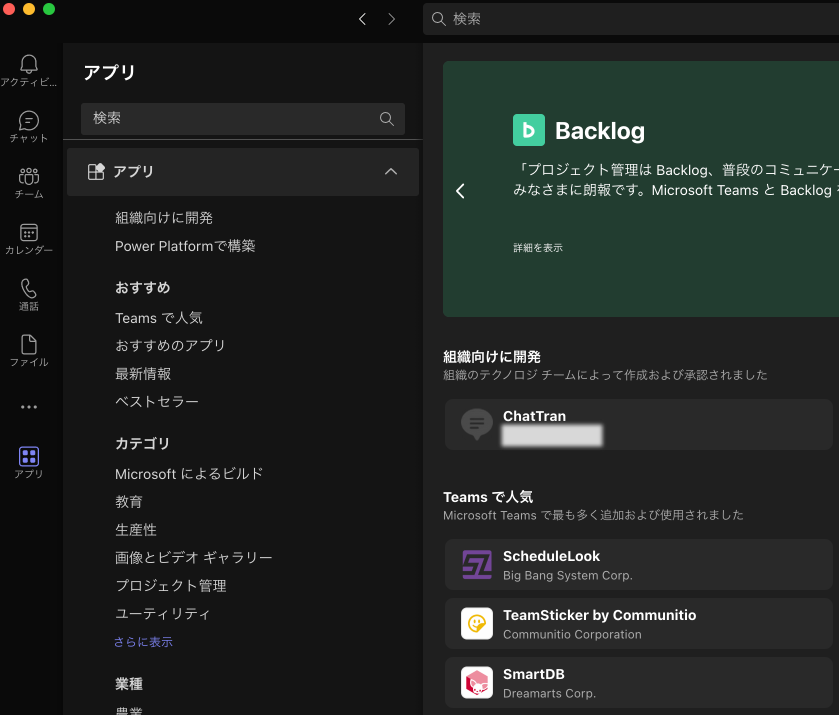The height and width of the screenshot is (715, 839).
Task: Select ベストセラー
Action: click(157, 401)
